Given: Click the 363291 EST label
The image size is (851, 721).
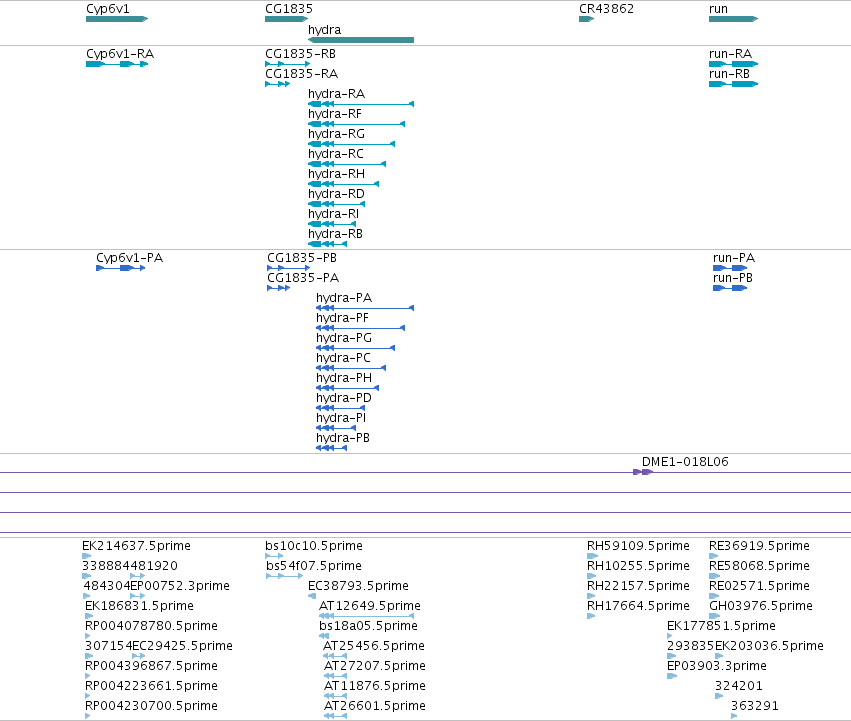Looking at the screenshot, I should coord(754,706).
